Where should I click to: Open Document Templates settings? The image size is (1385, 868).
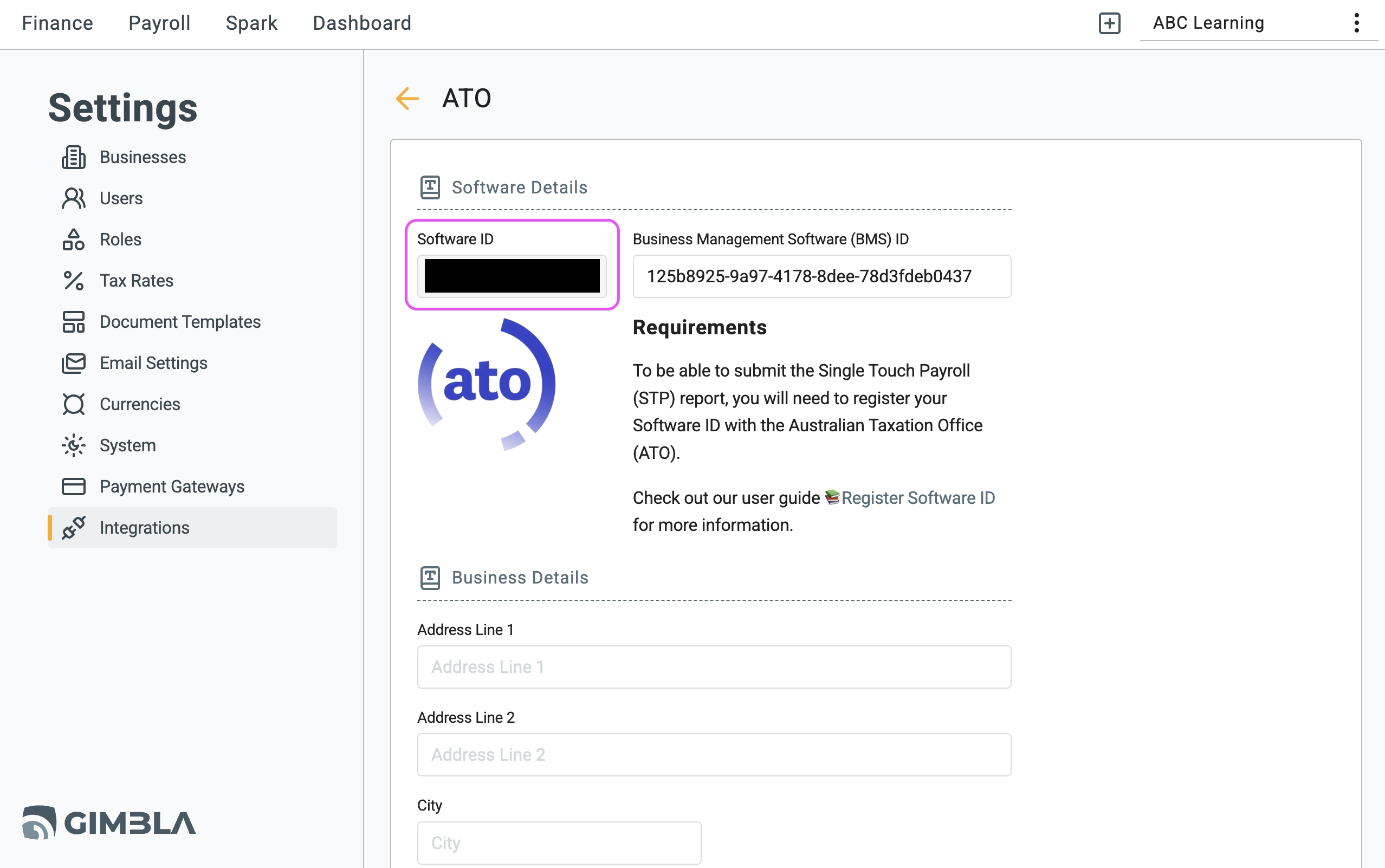point(180,322)
